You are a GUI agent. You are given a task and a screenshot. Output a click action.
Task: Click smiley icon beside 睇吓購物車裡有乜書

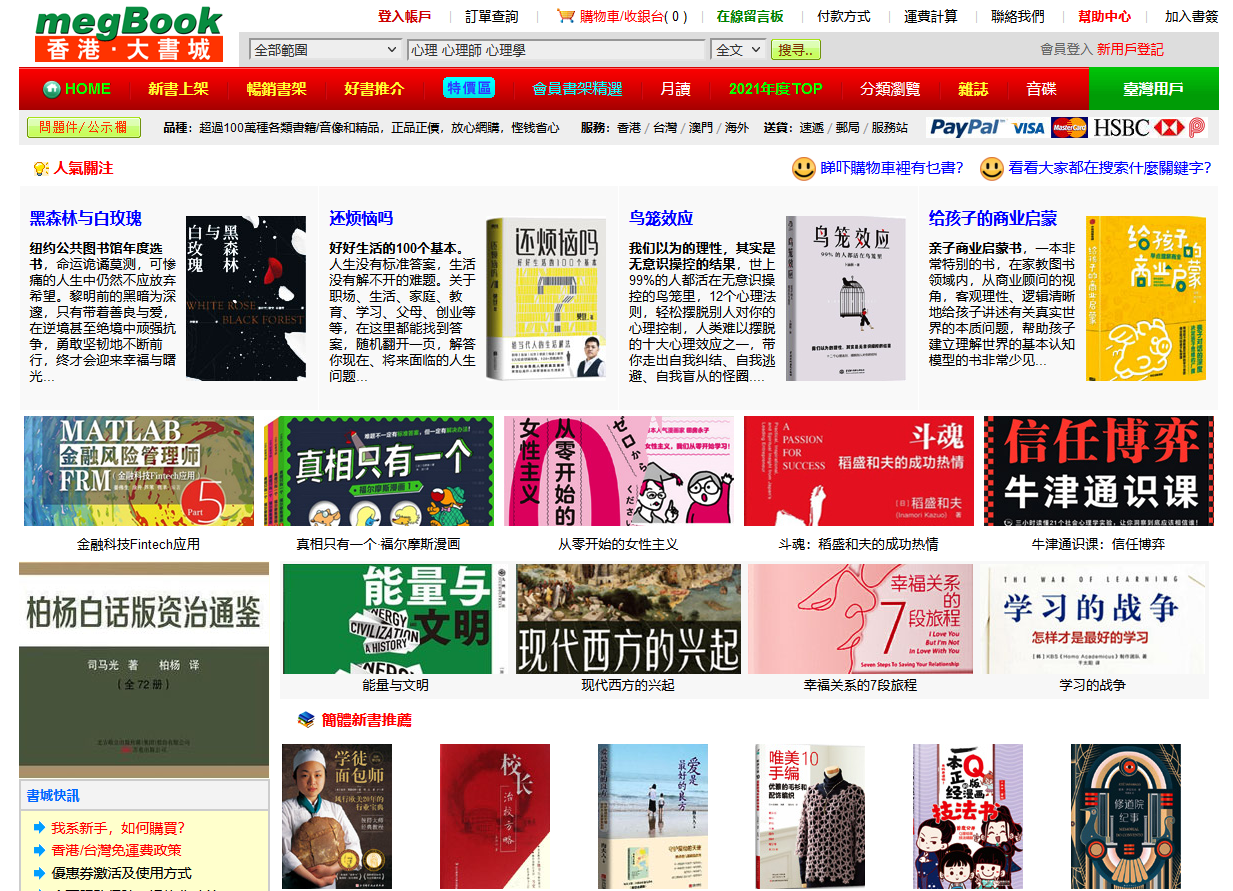tap(803, 169)
